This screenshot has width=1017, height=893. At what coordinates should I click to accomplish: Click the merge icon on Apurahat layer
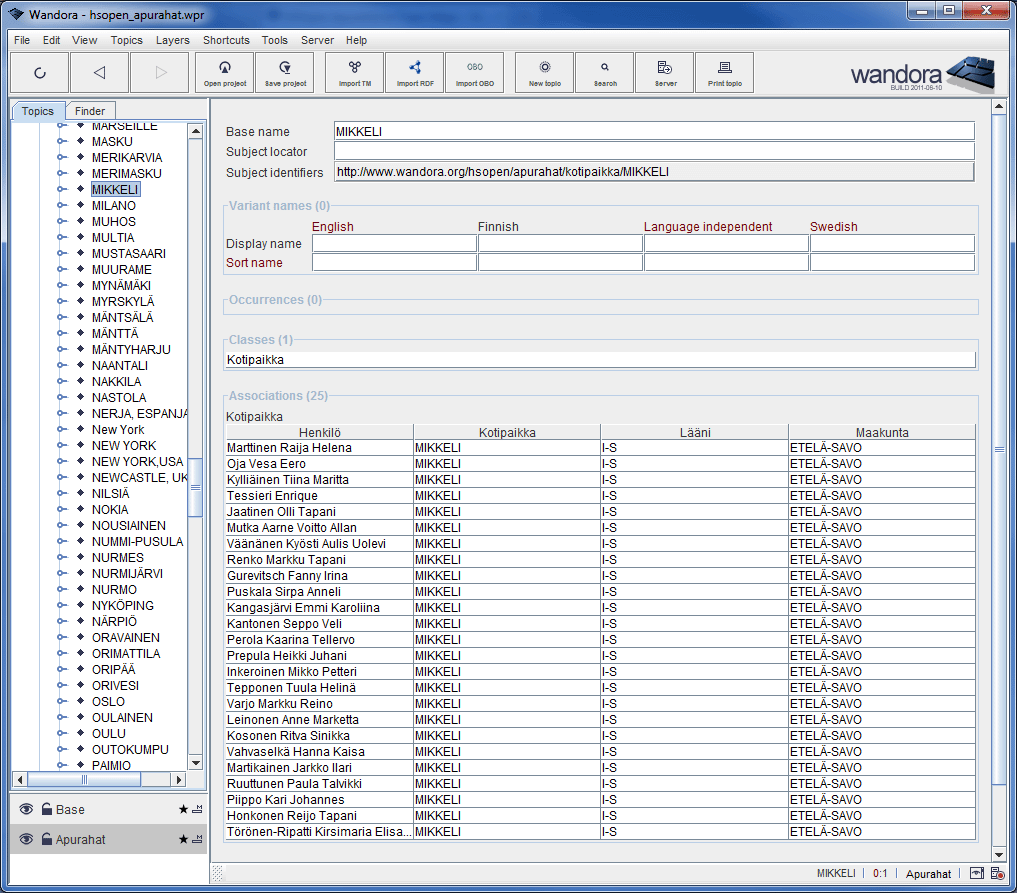pos(197,839)
